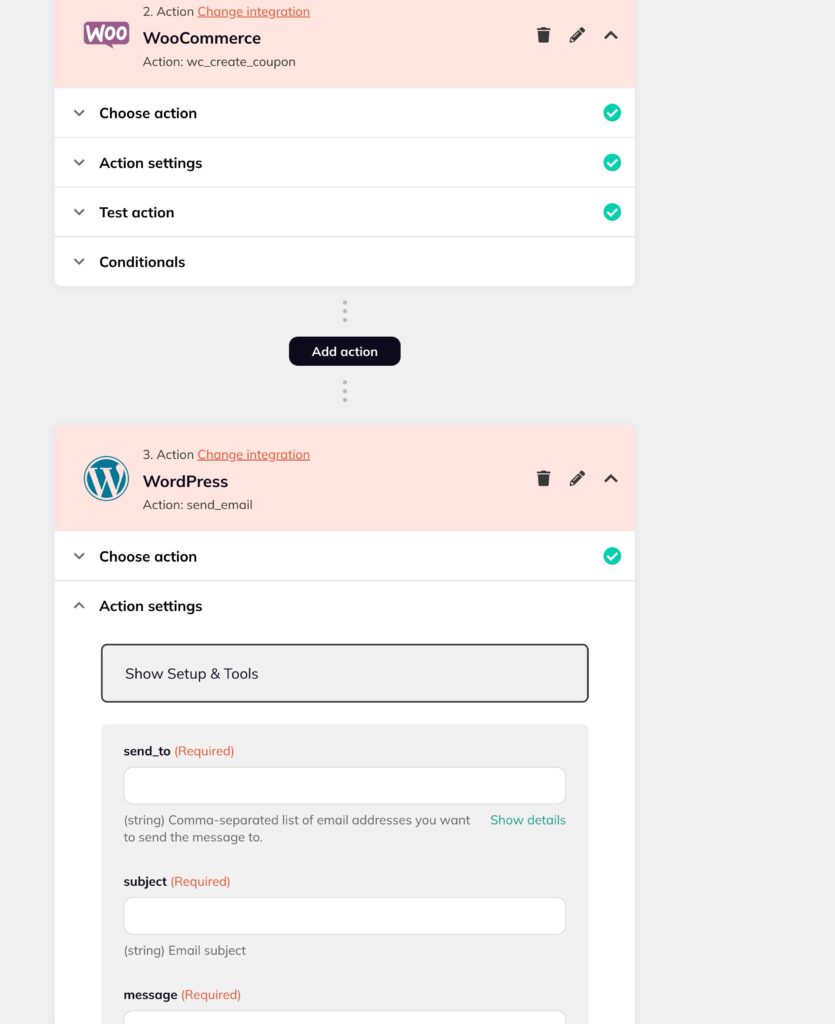This screenshot has height=1024, width=835.
Task: Open Change integration link for WooCommerce action
Action: pos(253,12)
